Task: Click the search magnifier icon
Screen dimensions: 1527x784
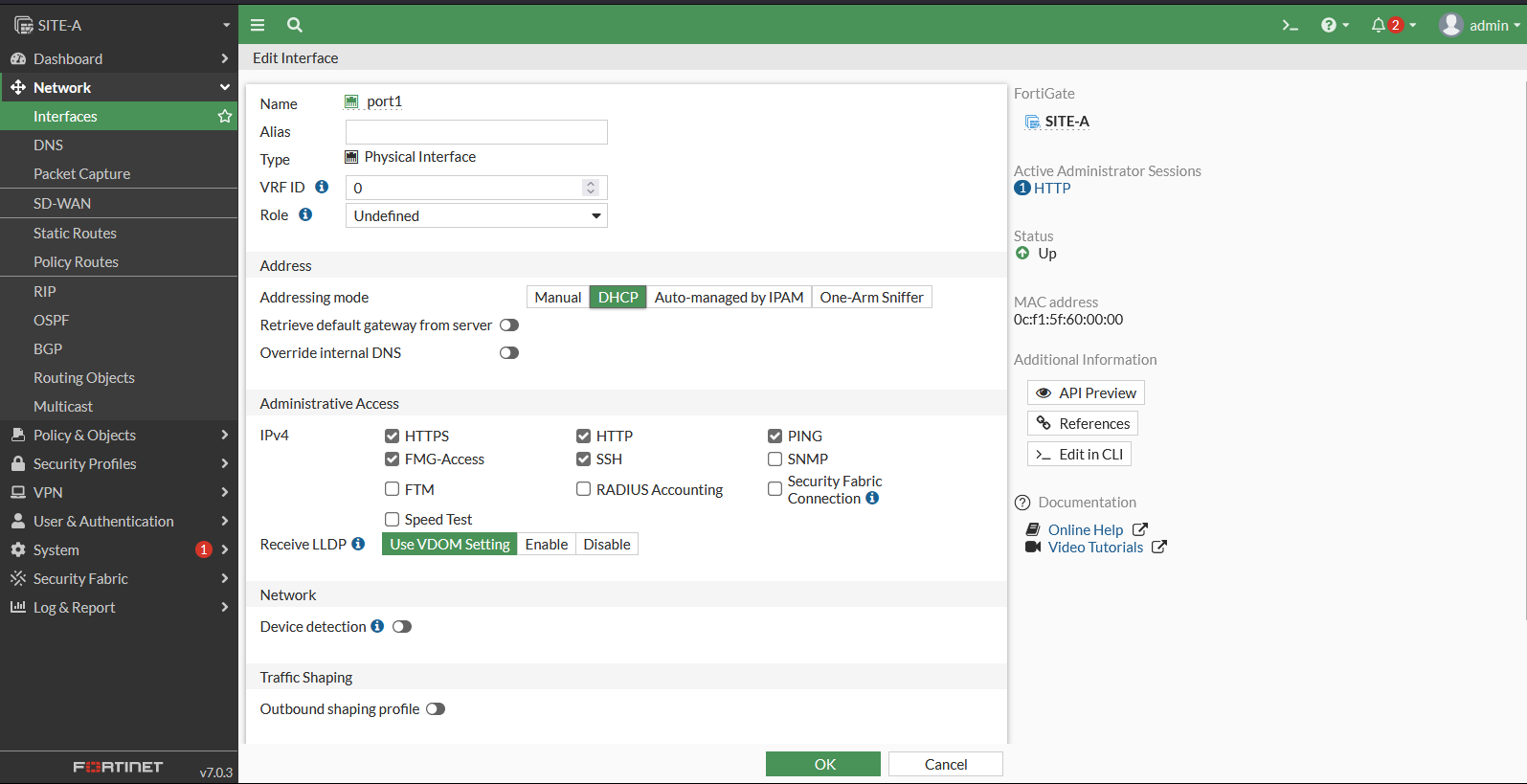Action: 295,25
